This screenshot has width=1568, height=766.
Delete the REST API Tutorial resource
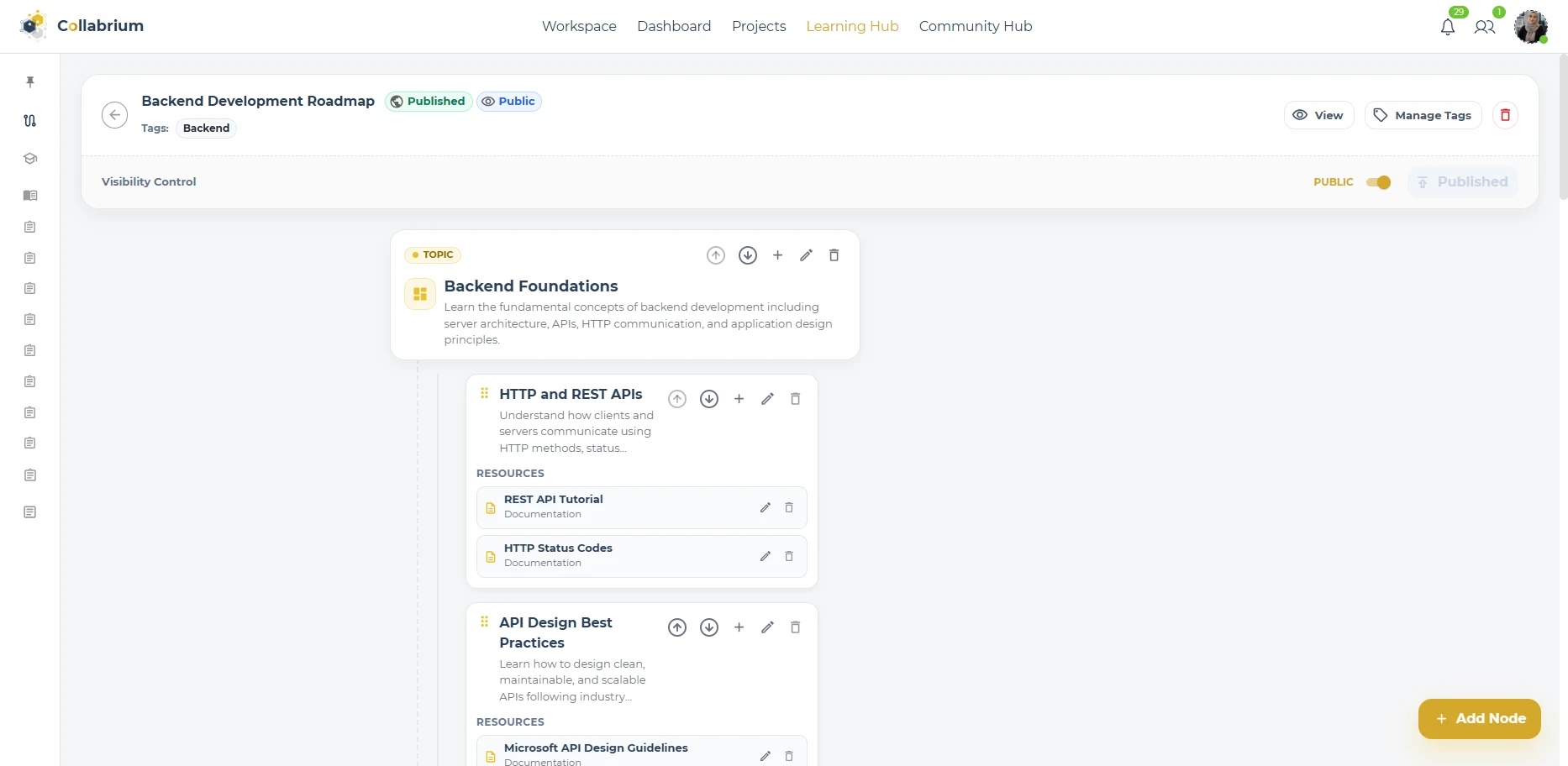(x=789, y=507)
